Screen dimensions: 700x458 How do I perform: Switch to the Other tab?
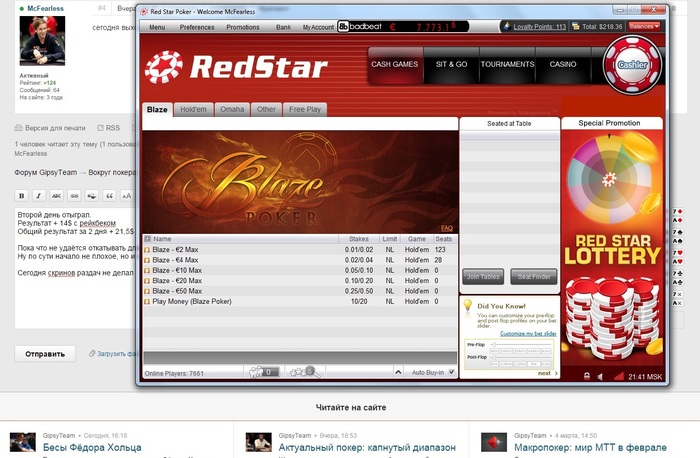[266, 109]
